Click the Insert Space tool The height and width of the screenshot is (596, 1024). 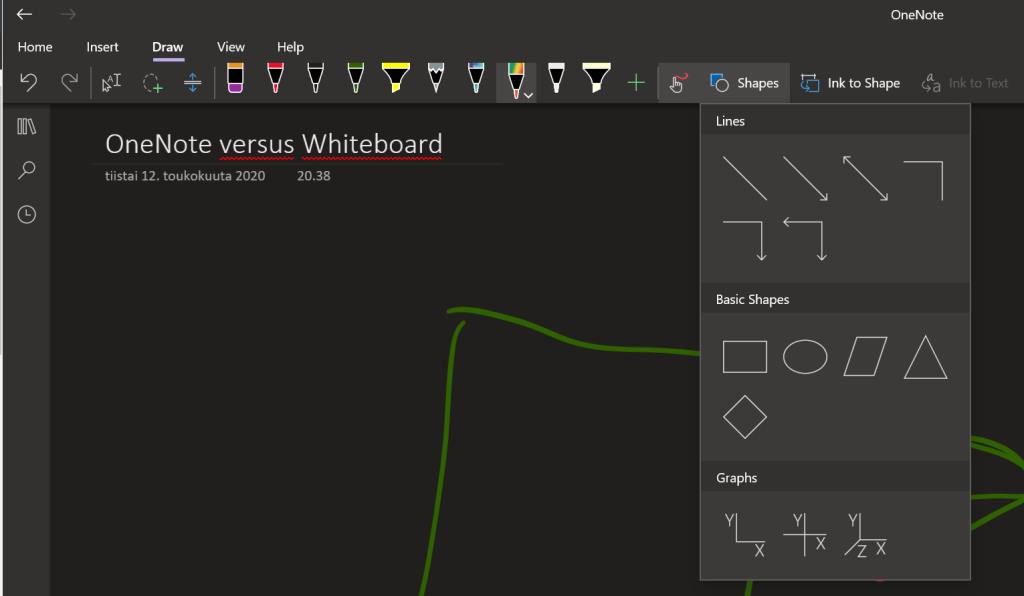[x=193, y=83]
